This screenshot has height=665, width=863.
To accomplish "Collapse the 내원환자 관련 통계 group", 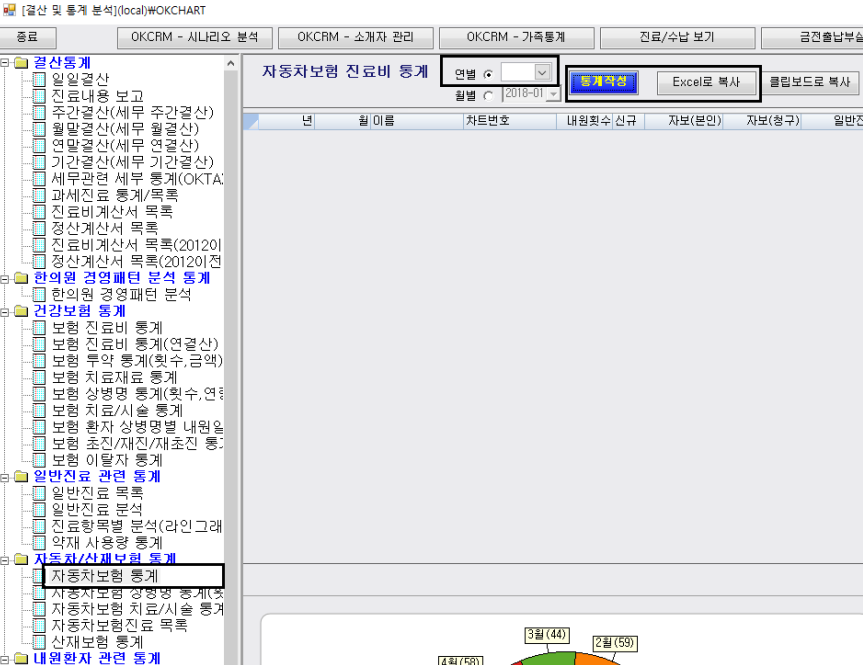I will tap(4, 658).
